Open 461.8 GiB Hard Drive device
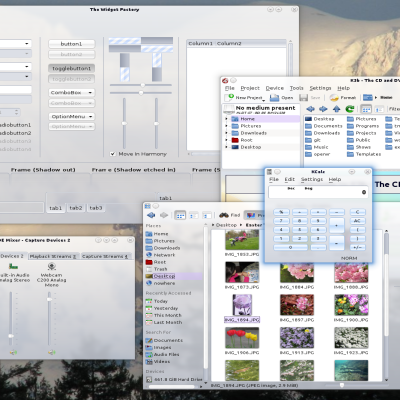The width and height of the screenshot is (400, 400). click(174, 379)
